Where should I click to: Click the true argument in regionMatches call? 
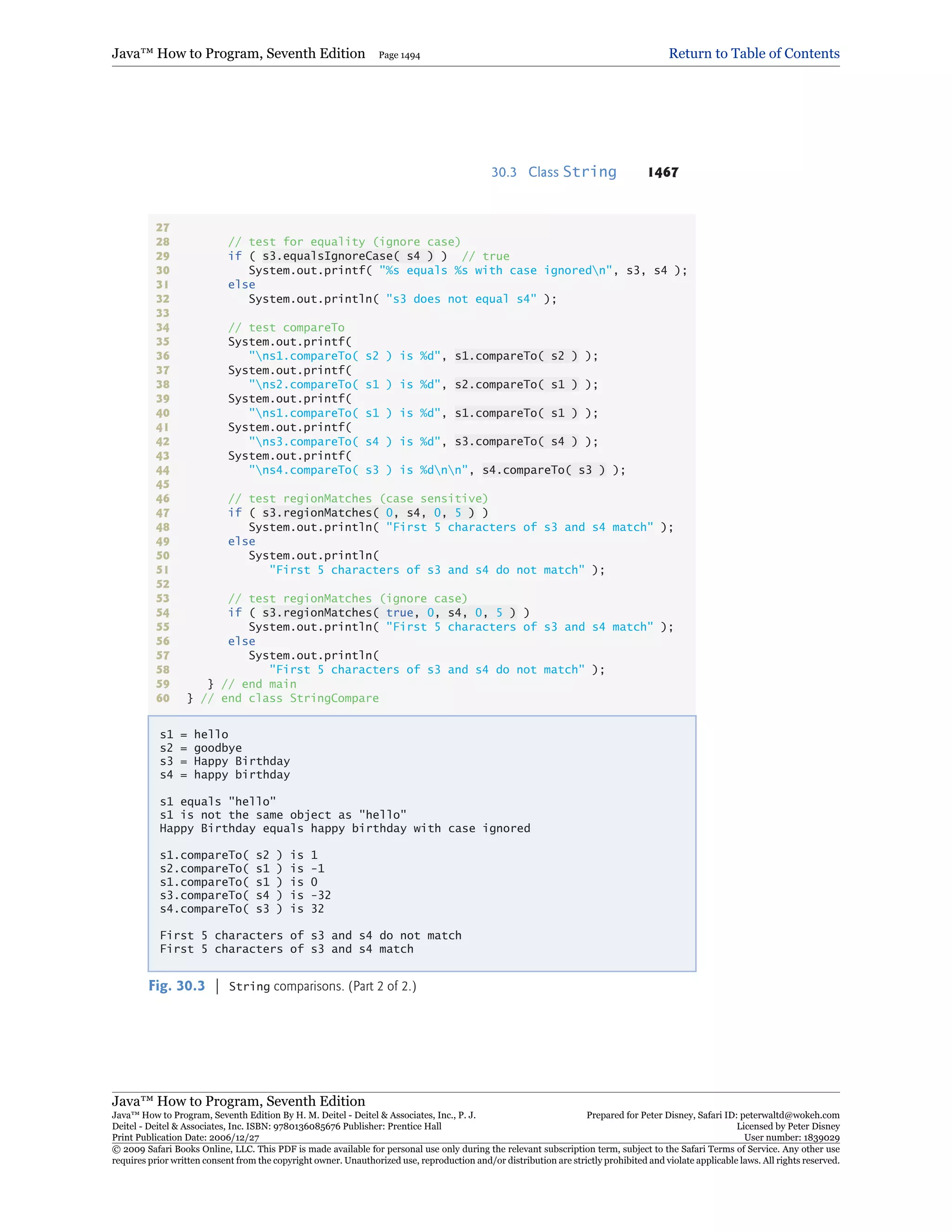[x=399, y=613]
